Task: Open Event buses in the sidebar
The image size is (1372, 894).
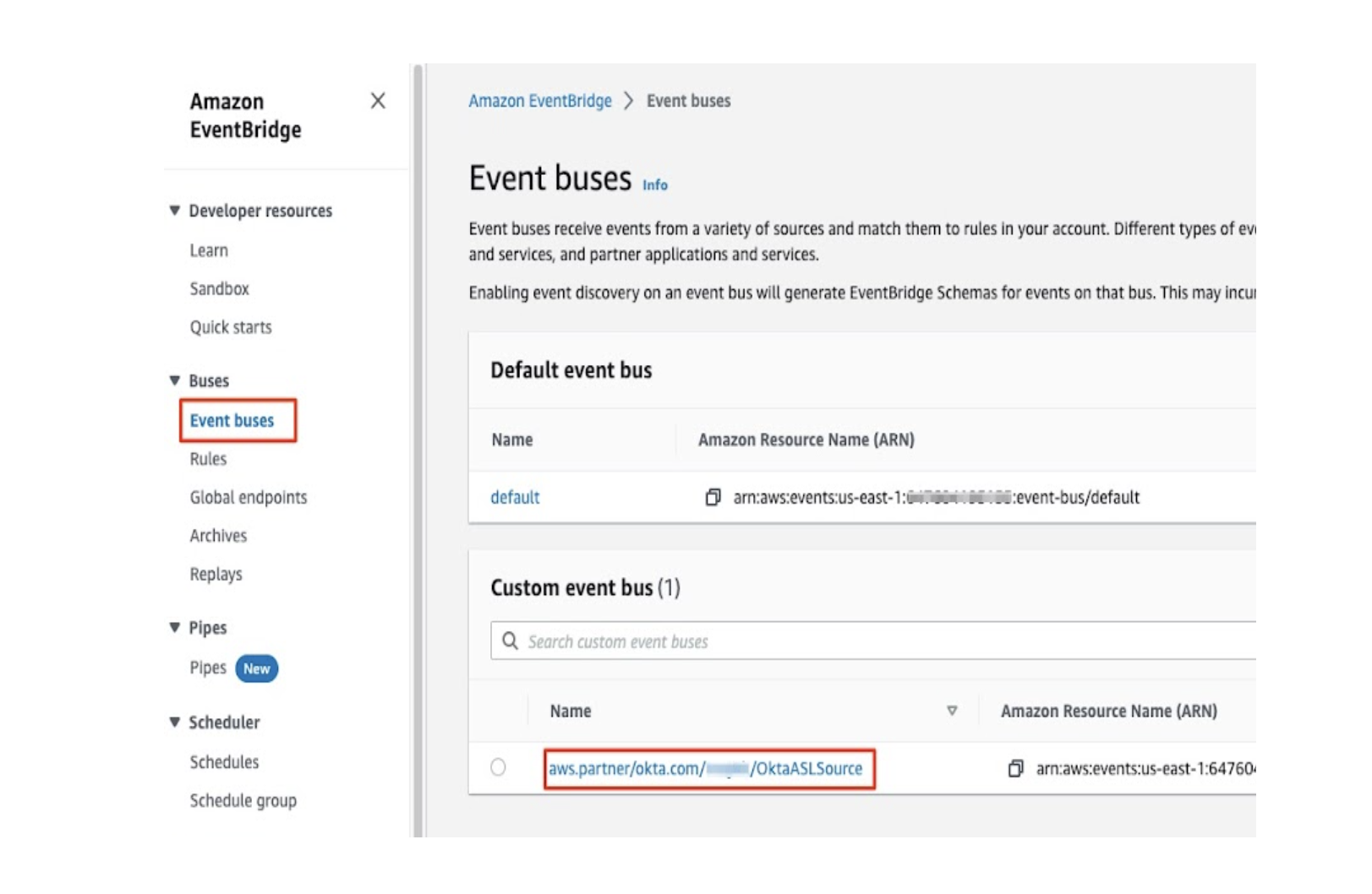Action: pos(232,420)
